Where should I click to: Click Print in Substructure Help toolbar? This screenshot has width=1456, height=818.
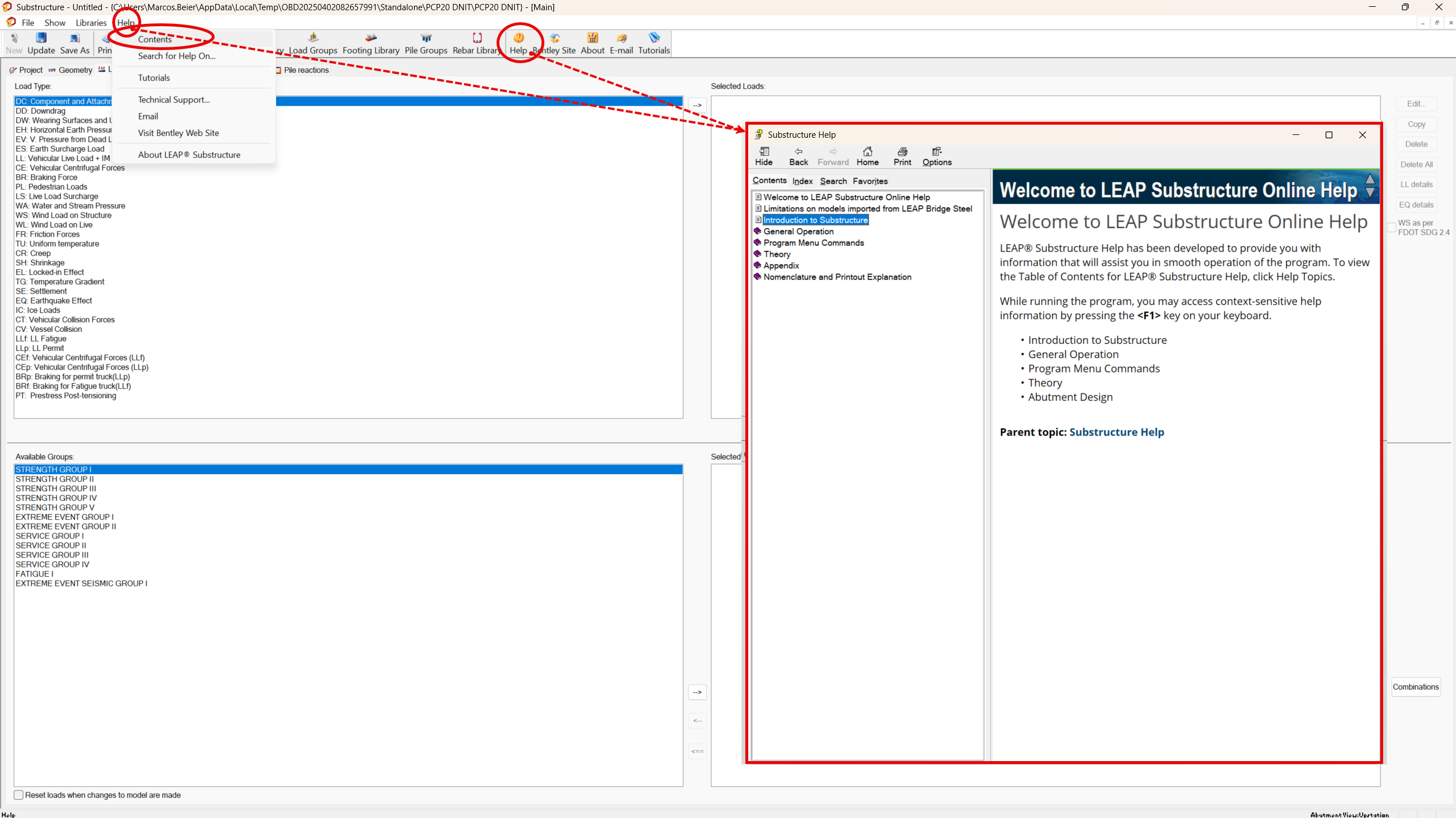[x=902, y=156]
